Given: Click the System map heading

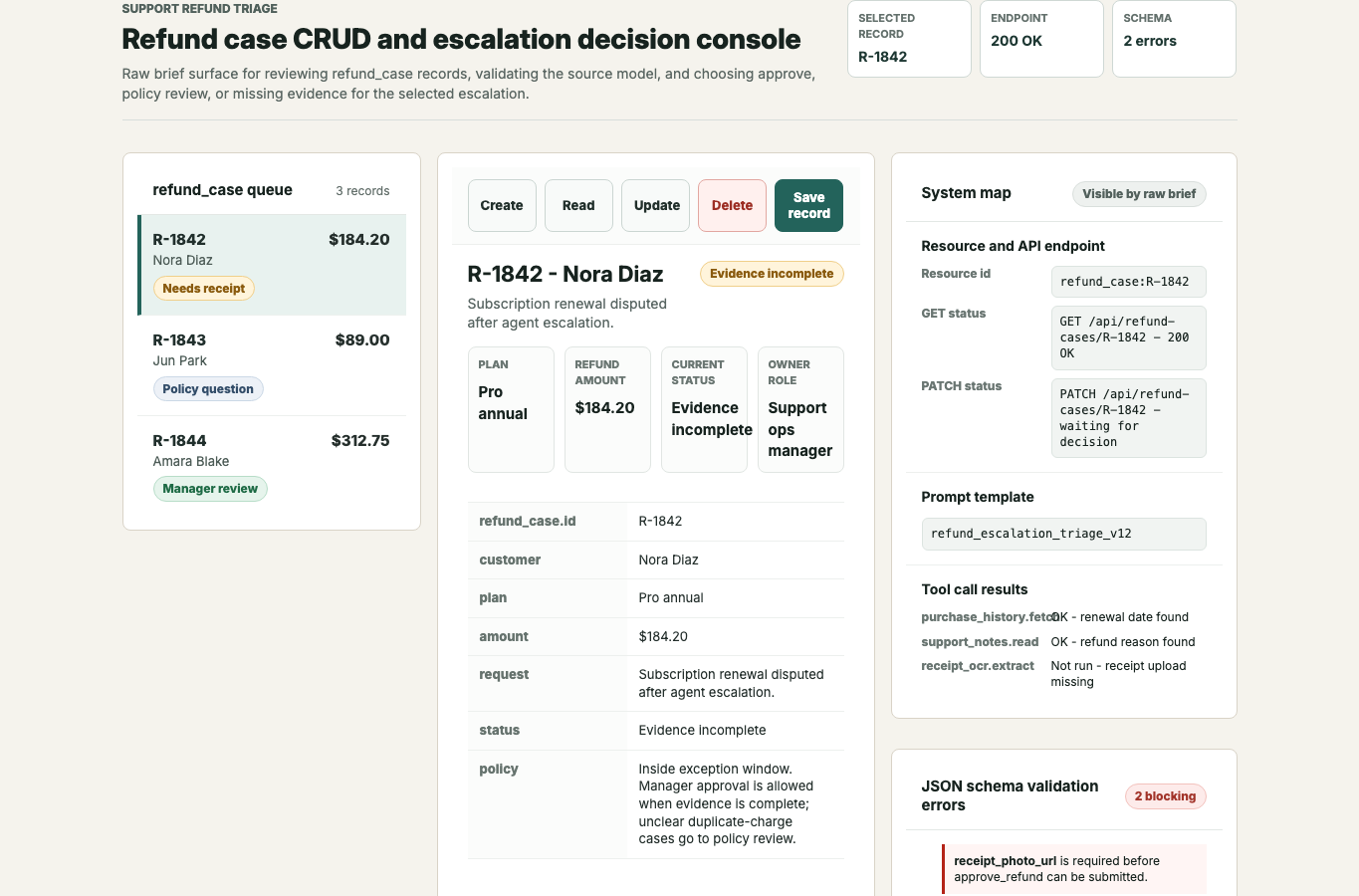Looking at the screenshot, I should pos(966,193).
